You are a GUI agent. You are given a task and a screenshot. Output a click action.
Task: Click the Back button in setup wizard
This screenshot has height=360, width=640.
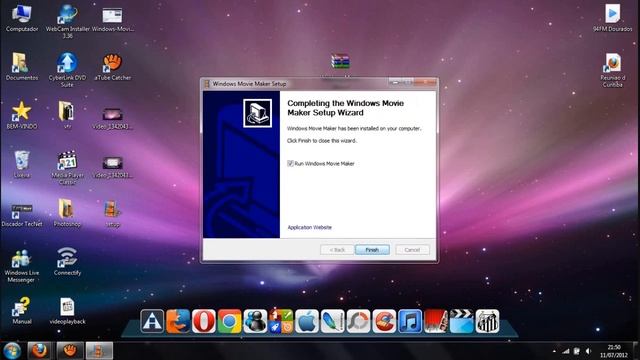[x=337, y=249]
